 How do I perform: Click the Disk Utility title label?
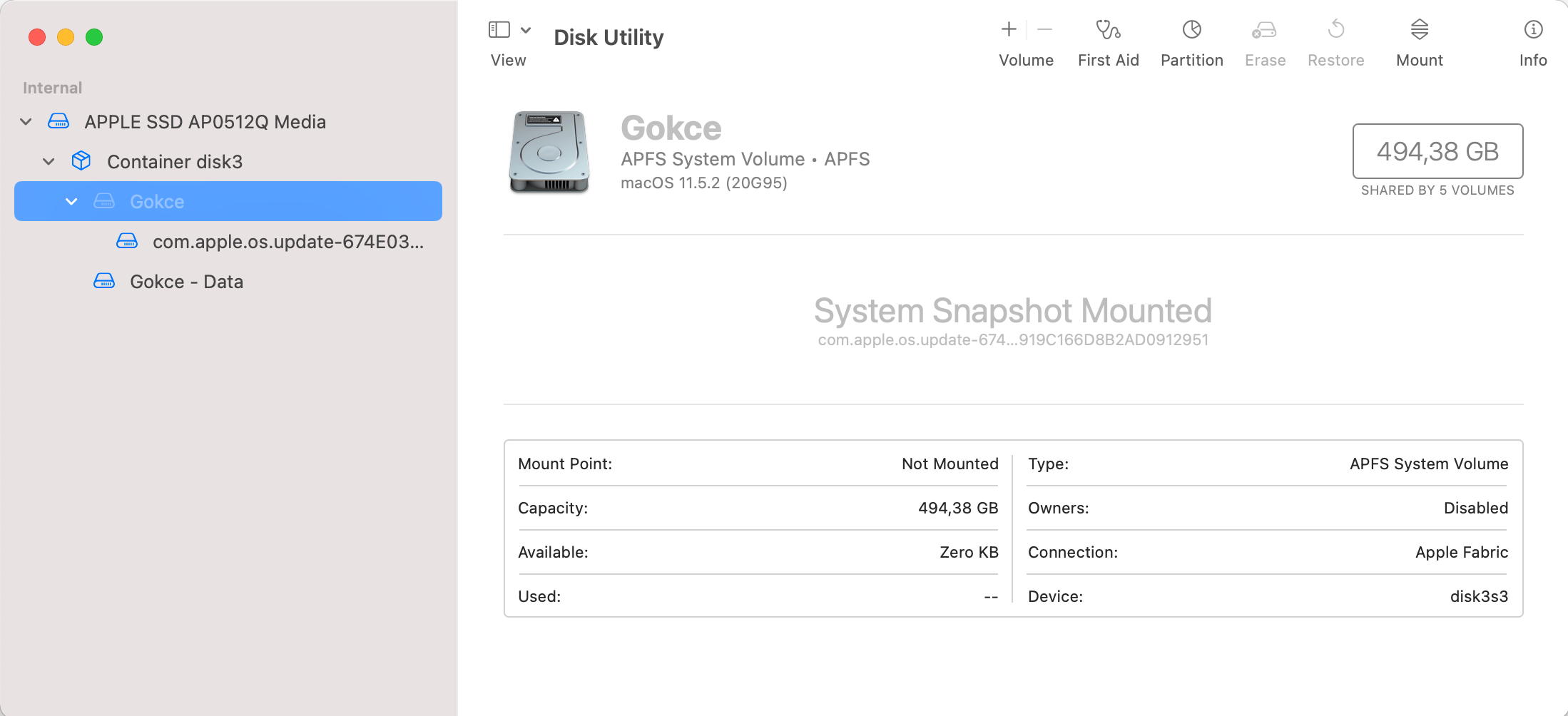point(609,37)
